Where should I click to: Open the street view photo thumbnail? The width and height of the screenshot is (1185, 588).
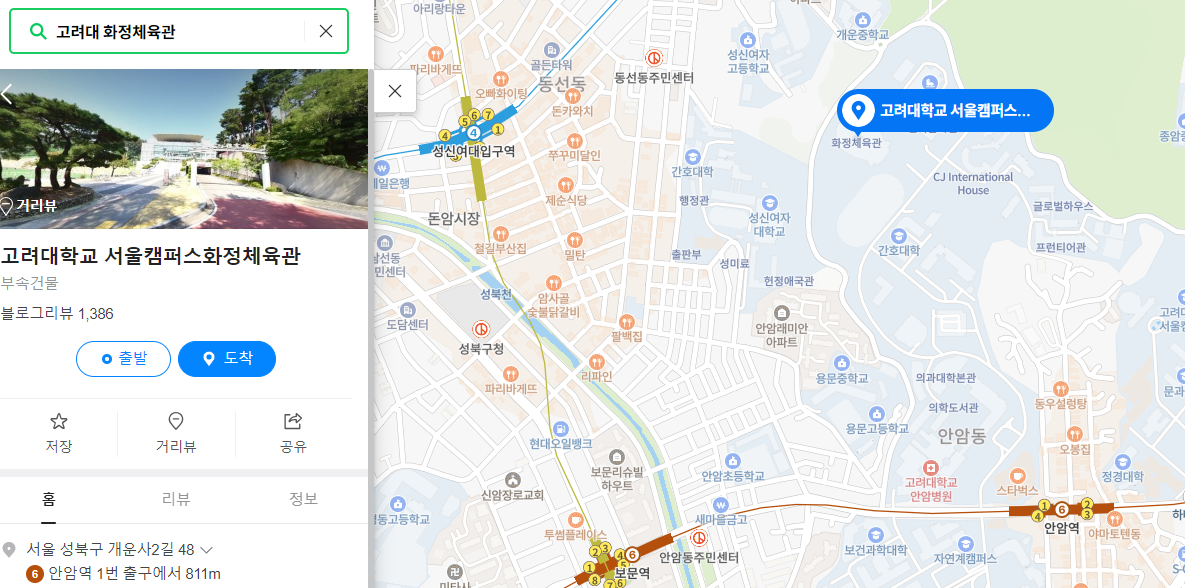point(184,149)
